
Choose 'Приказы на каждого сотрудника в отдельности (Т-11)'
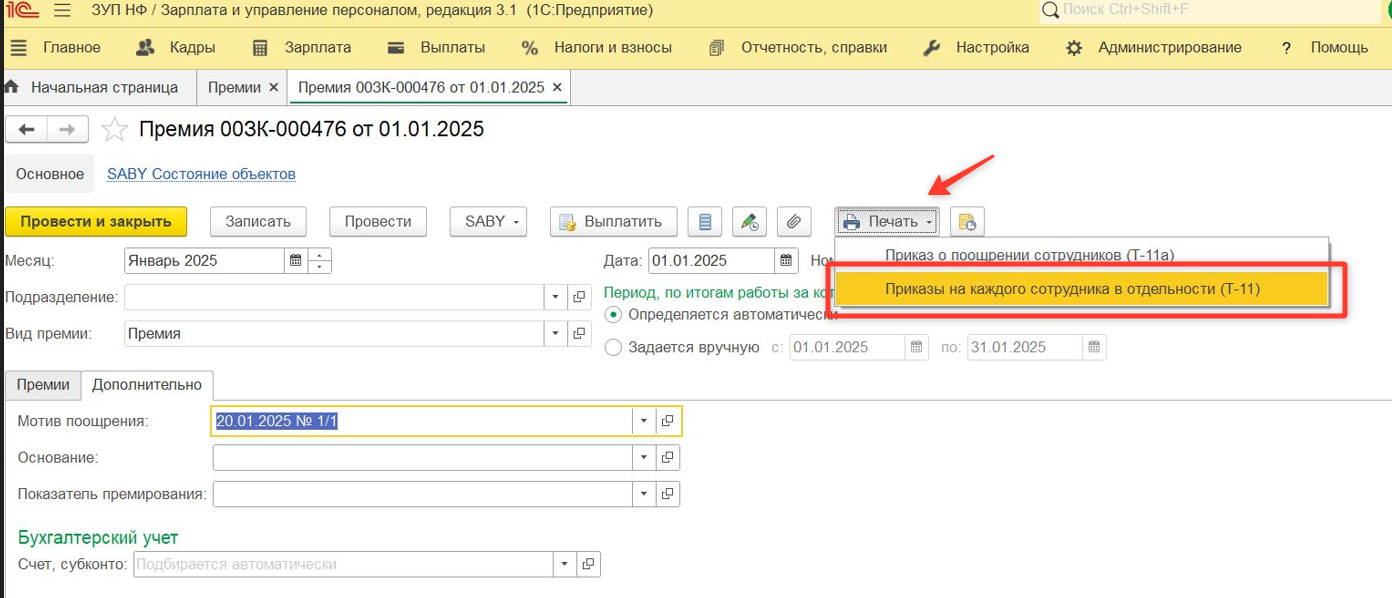(1072, 289)
